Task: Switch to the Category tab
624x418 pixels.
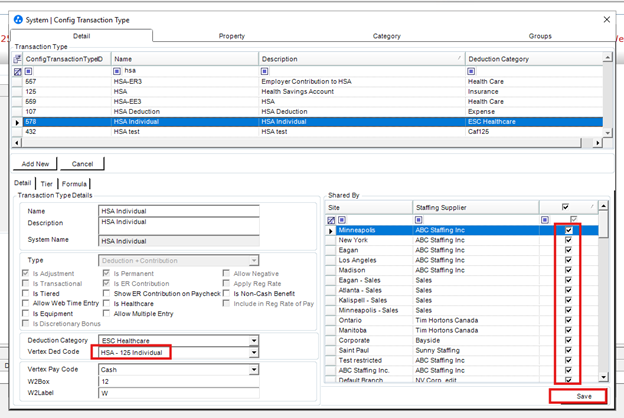Action: coord(386,36)
